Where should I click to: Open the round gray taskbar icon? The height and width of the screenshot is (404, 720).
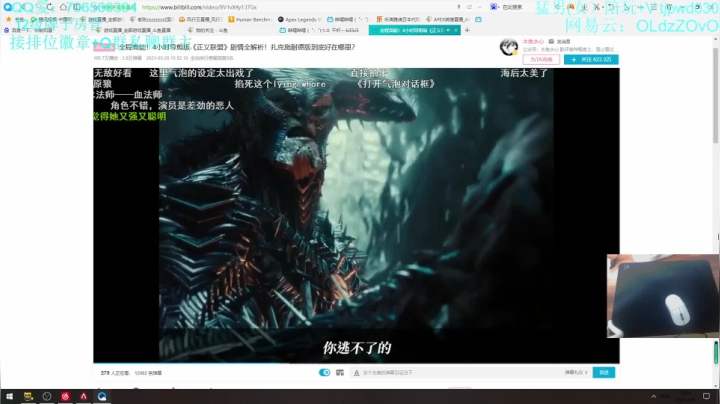pyautogui.click(x=46, y=396)
